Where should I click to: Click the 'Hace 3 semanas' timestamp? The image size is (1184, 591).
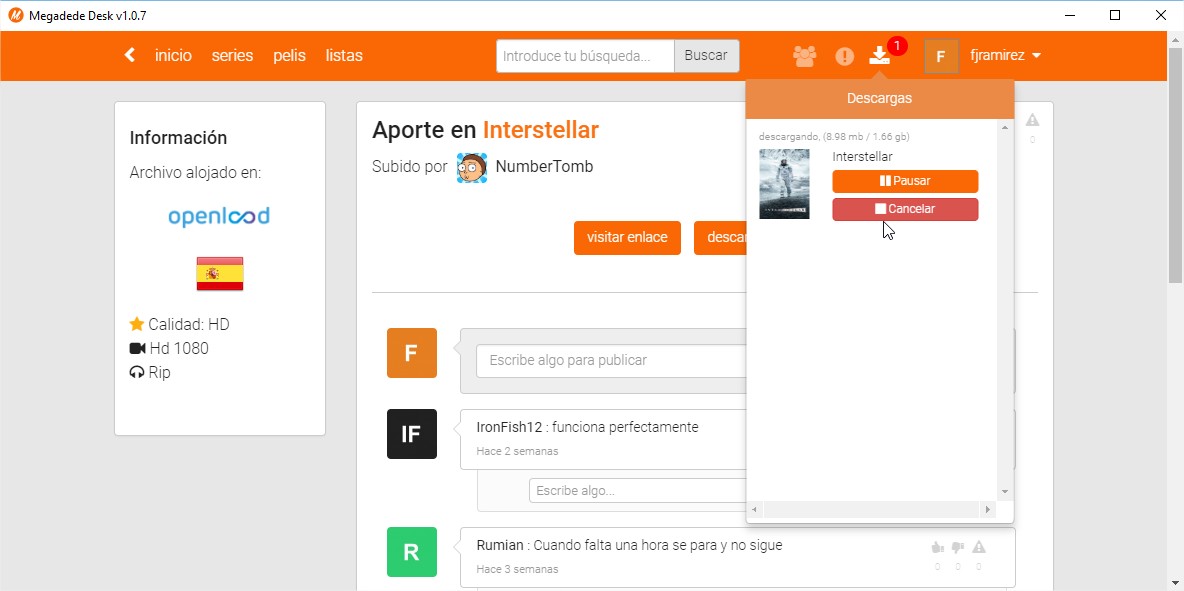tap(517, 569)
